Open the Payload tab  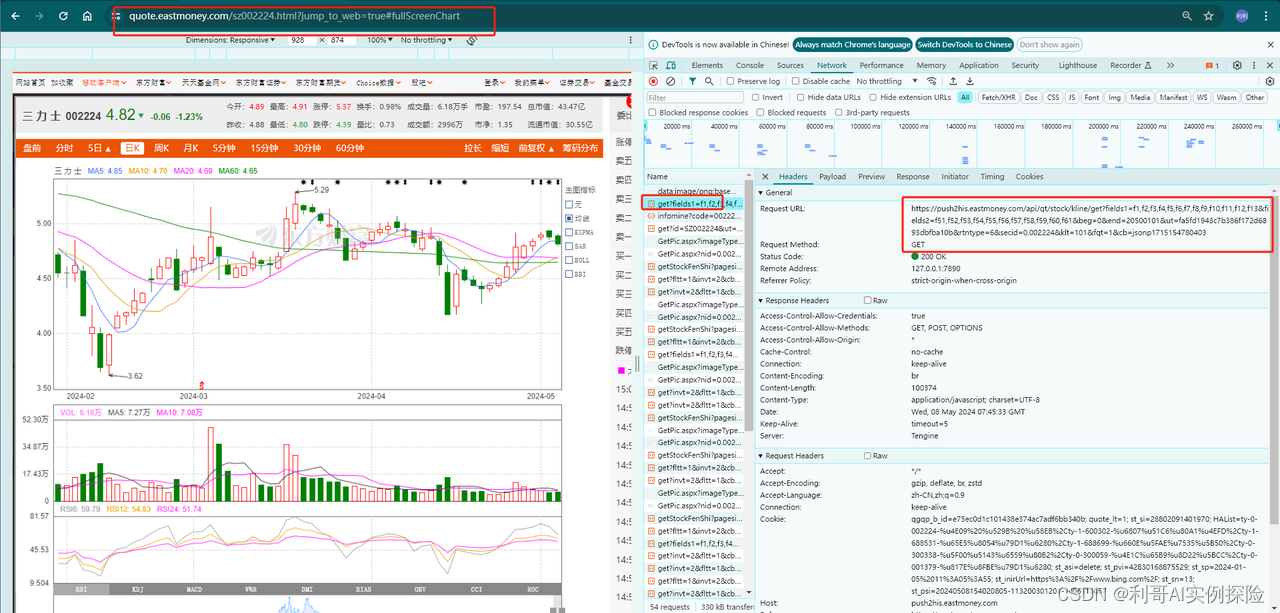tap(832, 176)
